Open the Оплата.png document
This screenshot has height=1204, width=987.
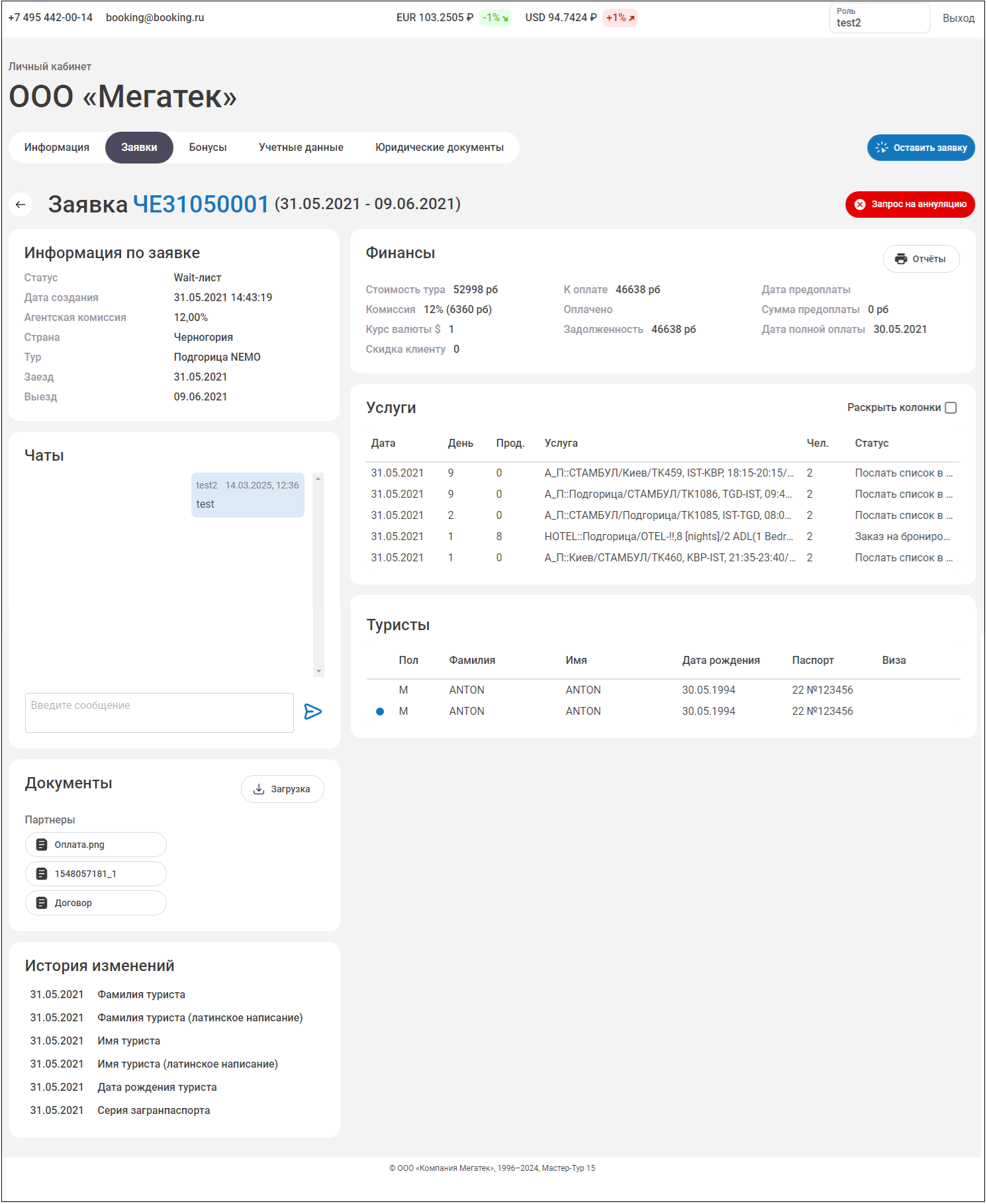pyautogui.click(x=95, y=845)
